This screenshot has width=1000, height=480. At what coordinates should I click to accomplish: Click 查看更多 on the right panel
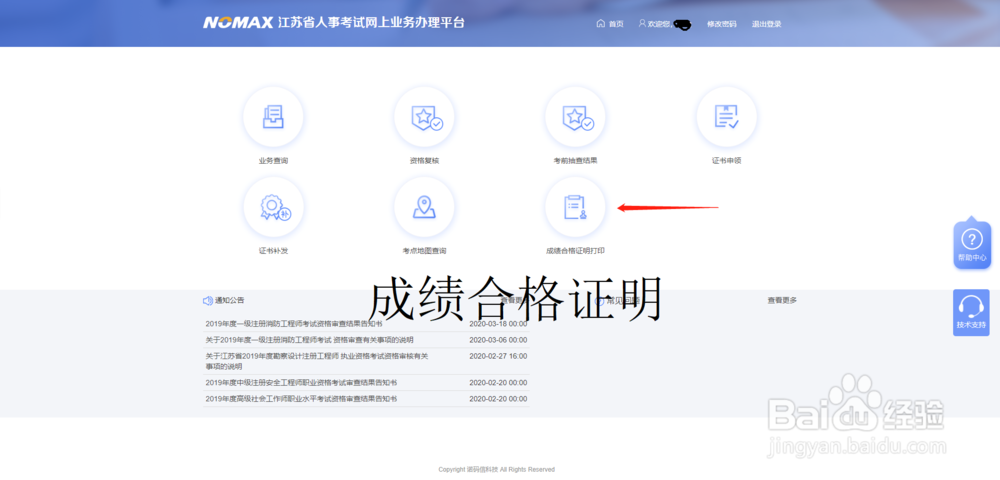tap(782, 300)
